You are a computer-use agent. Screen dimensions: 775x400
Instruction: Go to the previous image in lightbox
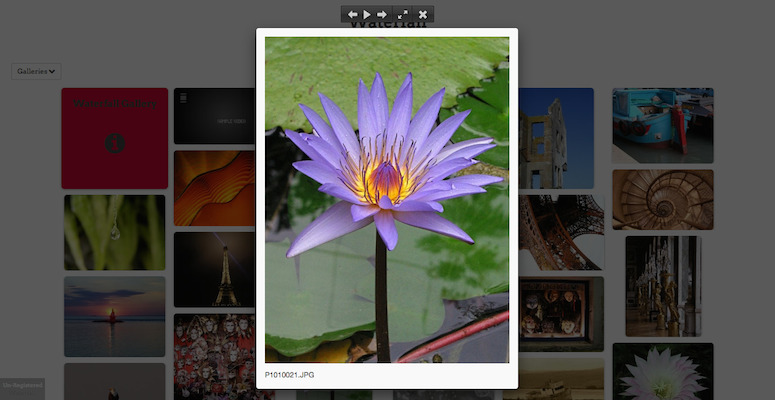point(352,14)
